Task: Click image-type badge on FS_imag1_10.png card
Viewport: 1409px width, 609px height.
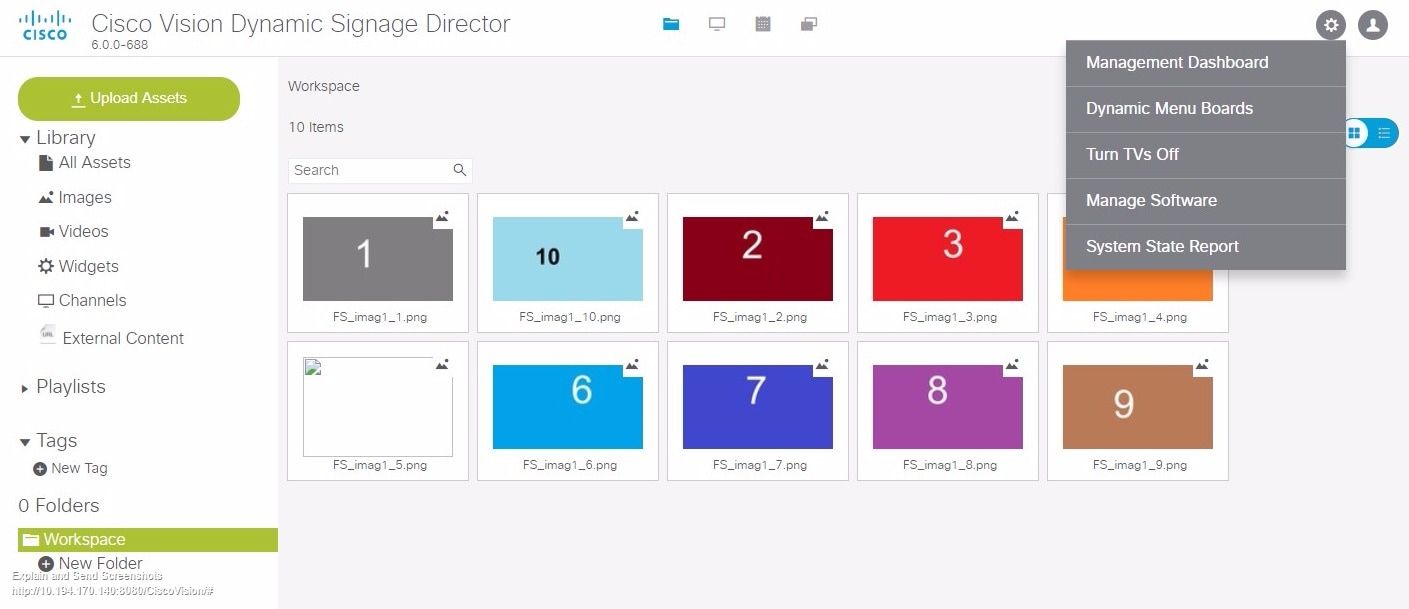Action: point(632,217)
